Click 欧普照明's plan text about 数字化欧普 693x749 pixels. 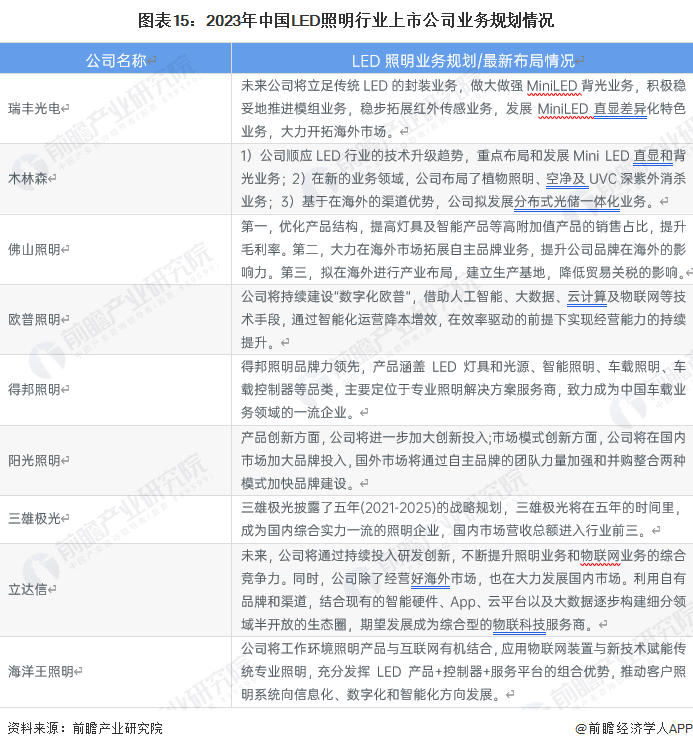coord(463,320)
